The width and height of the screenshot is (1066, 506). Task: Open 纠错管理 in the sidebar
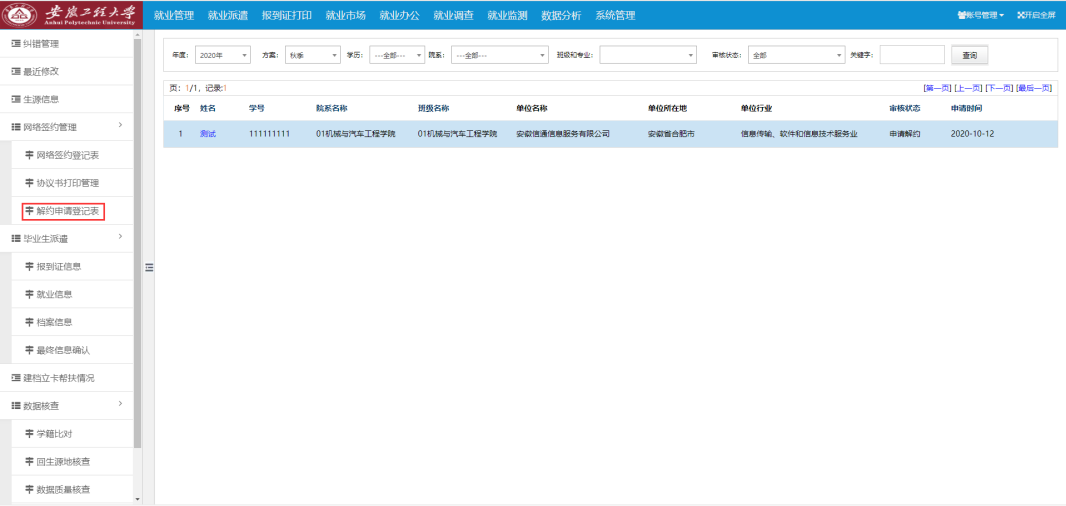point(41,44)
